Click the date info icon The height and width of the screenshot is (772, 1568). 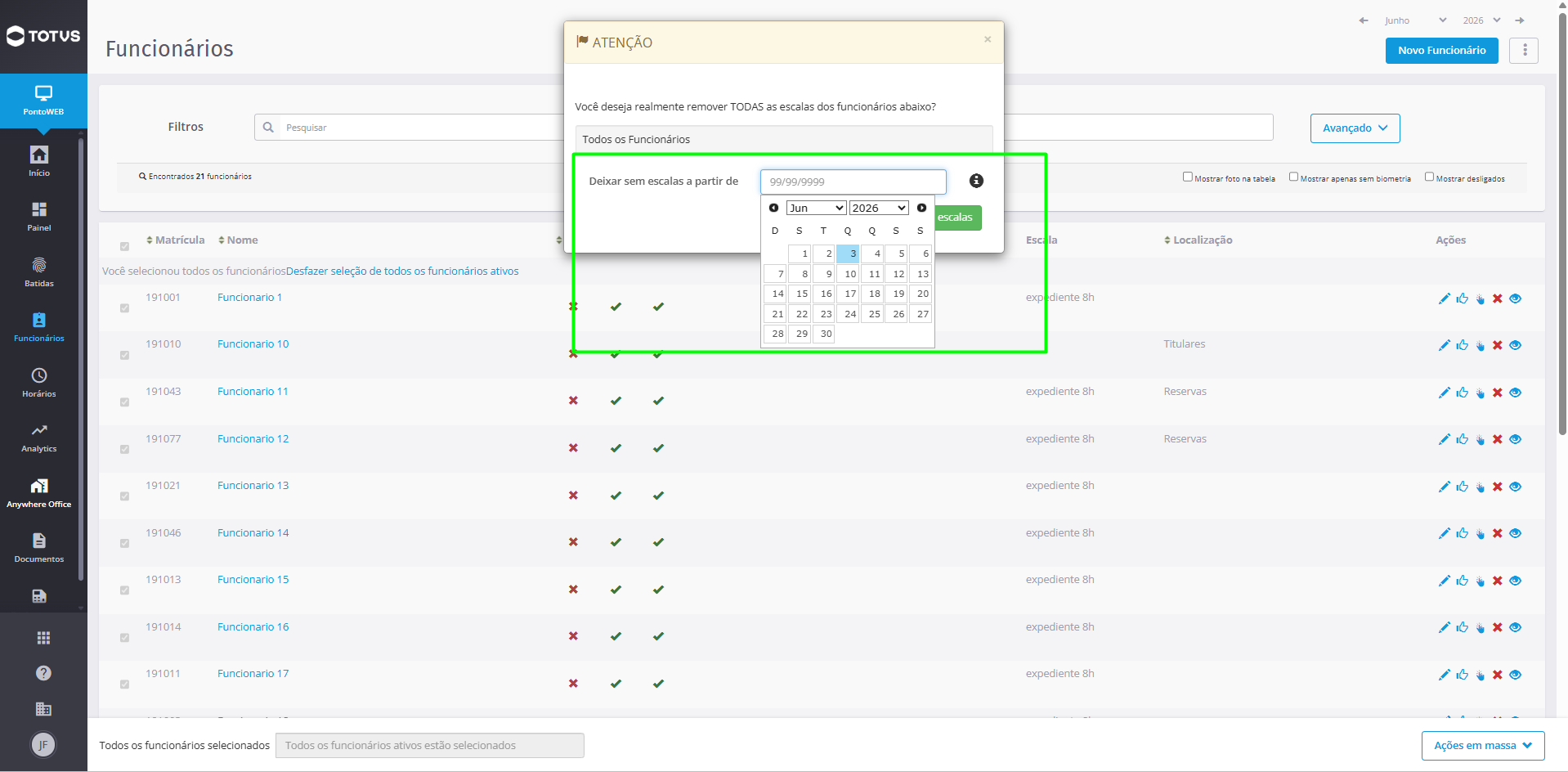click(x=976, y=181)
